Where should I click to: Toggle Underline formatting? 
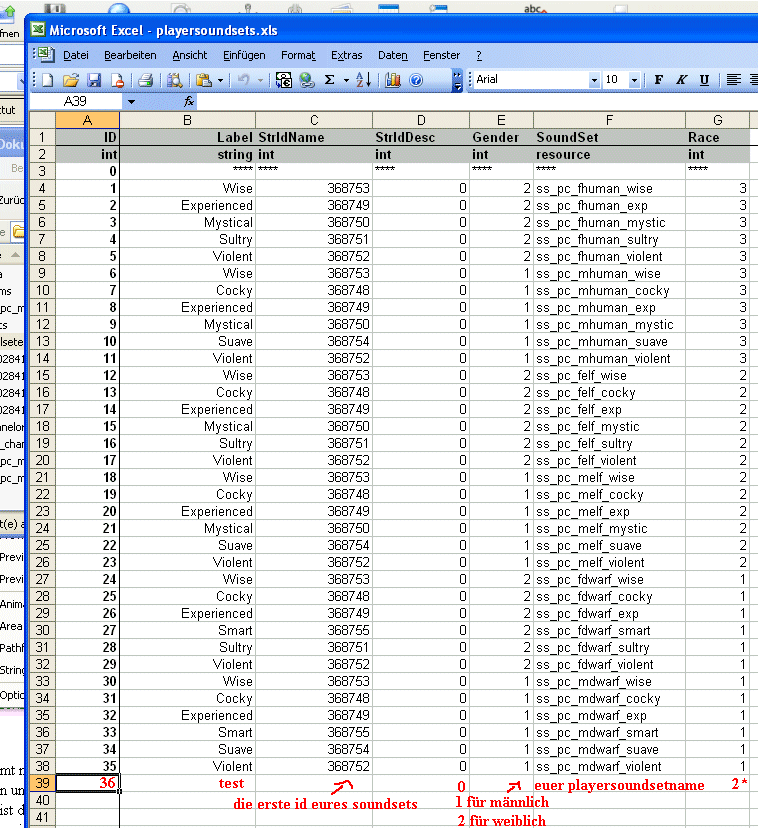pyautogui.click(x=704, y=80)
